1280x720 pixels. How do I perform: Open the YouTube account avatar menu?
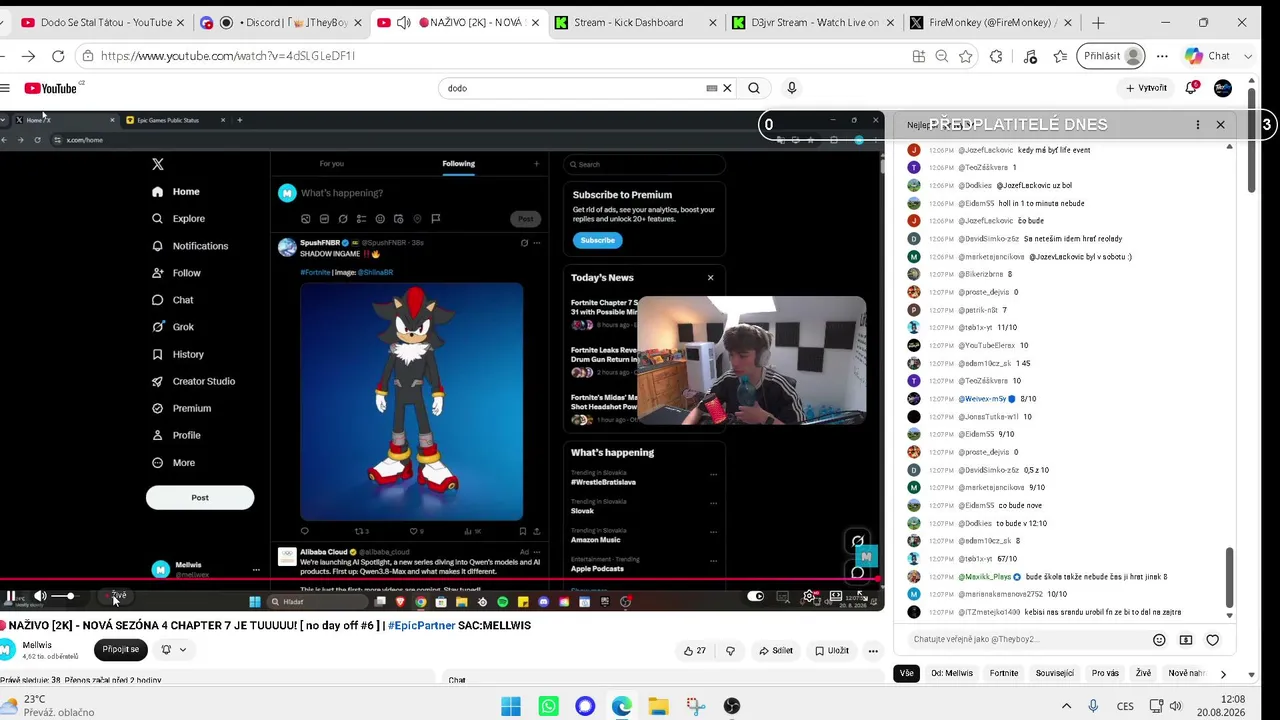[1223, 88]
